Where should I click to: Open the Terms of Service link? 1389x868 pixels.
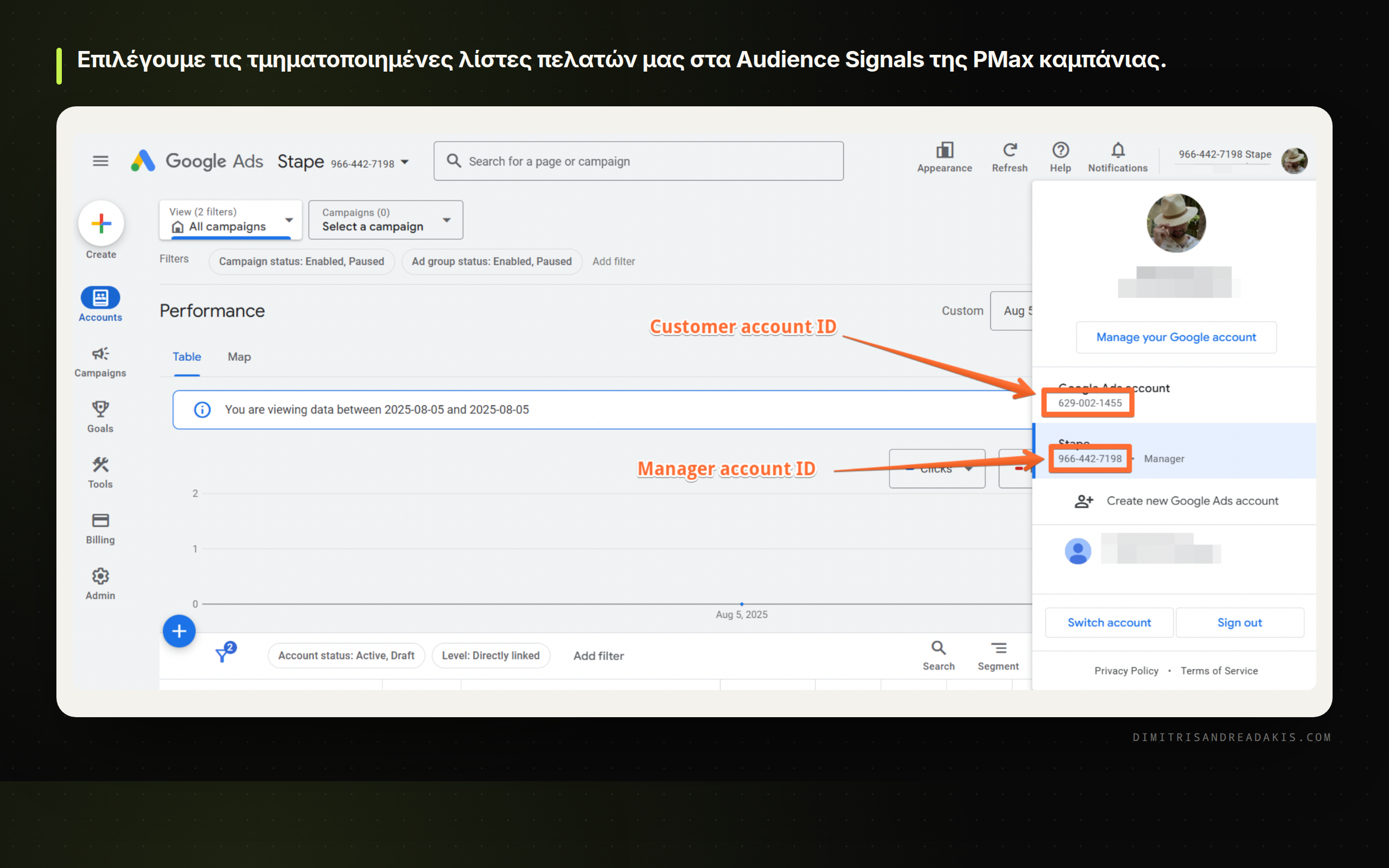(x=1219, y=671)
